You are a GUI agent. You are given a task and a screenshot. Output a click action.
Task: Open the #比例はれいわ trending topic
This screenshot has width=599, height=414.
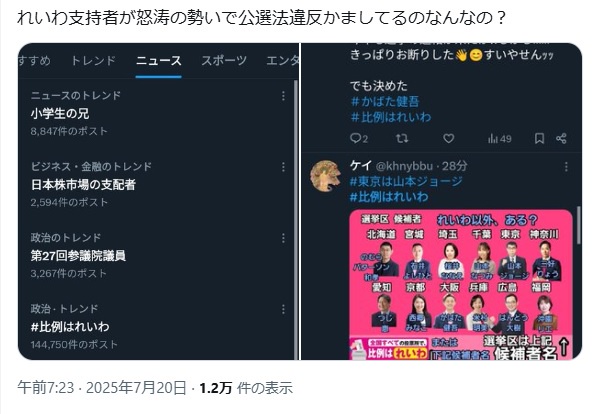coord(70,327)
